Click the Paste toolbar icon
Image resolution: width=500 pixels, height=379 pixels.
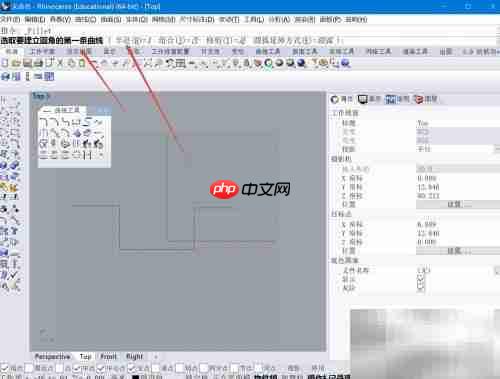tap(82, 63)
